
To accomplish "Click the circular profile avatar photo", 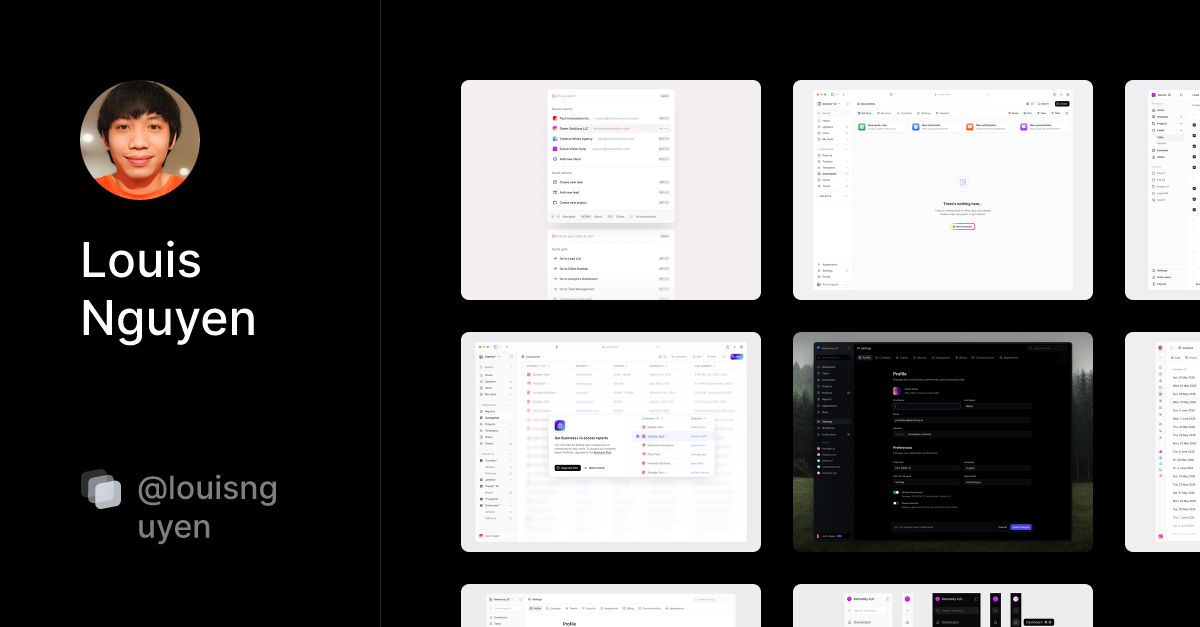I will click(140, 140).
